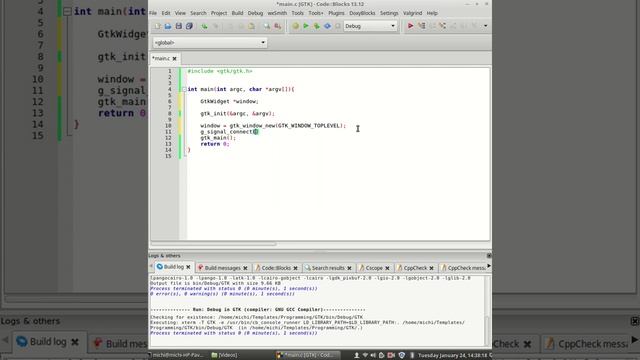Switch to the Cscope tab
Viewport: 640px width, 360px height.
[374, 268]
